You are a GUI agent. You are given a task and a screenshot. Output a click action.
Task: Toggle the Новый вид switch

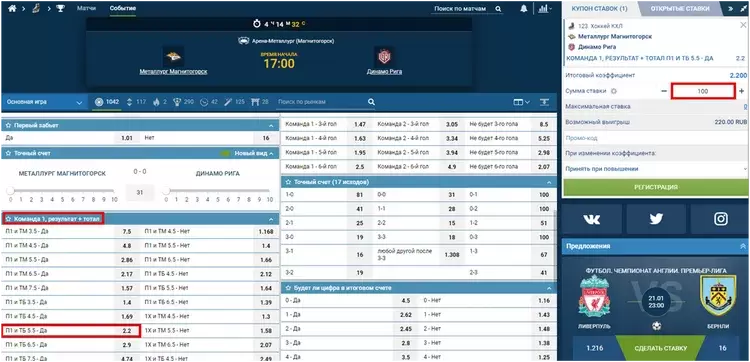click(225, 154)
